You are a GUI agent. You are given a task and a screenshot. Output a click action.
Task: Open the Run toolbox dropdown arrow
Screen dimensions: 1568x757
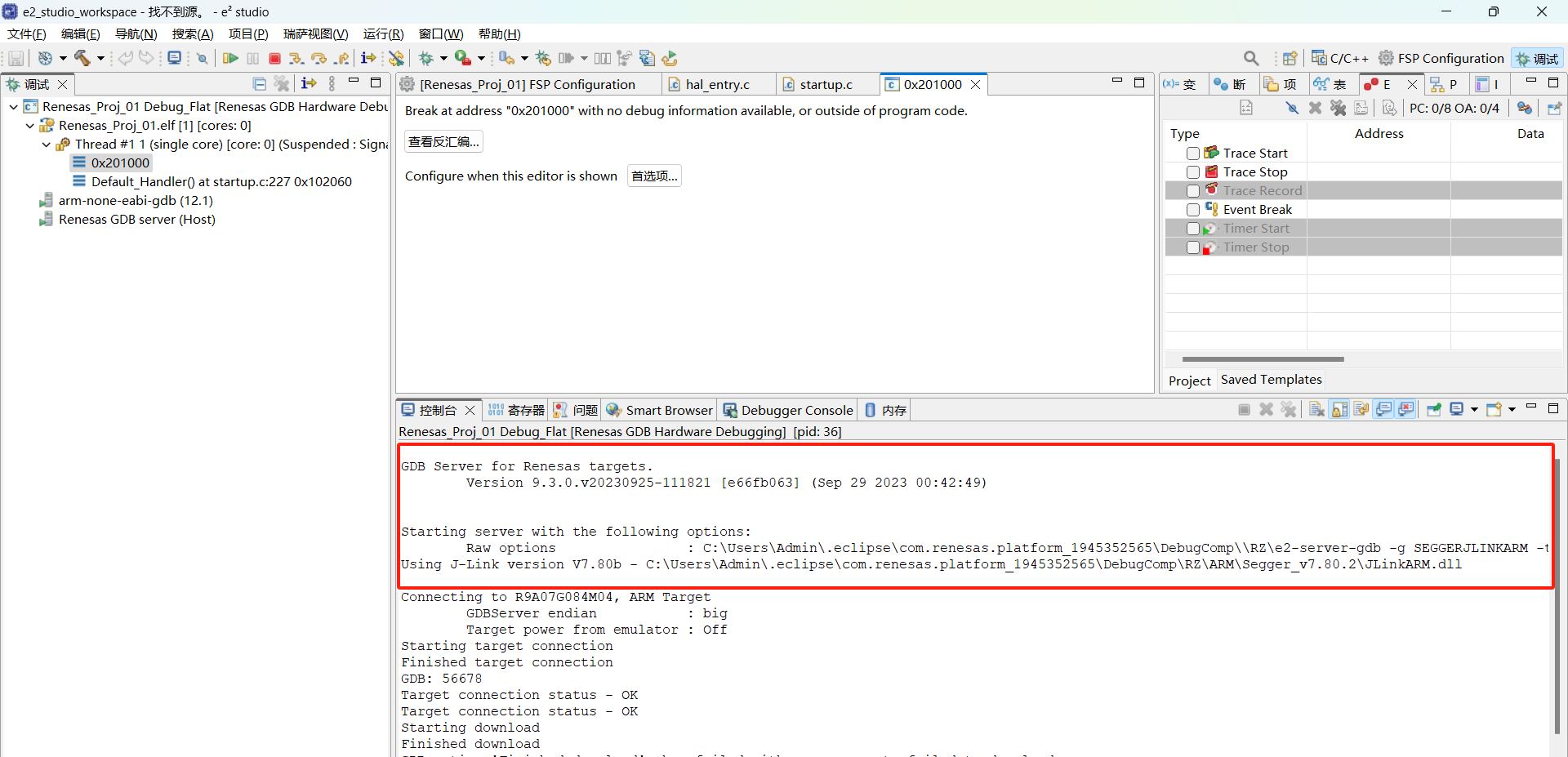(x=481, y=58)
